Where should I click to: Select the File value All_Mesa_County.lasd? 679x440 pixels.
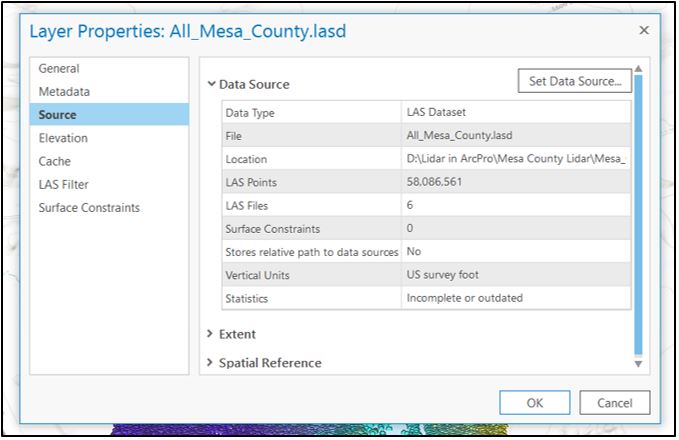point(516,135)
